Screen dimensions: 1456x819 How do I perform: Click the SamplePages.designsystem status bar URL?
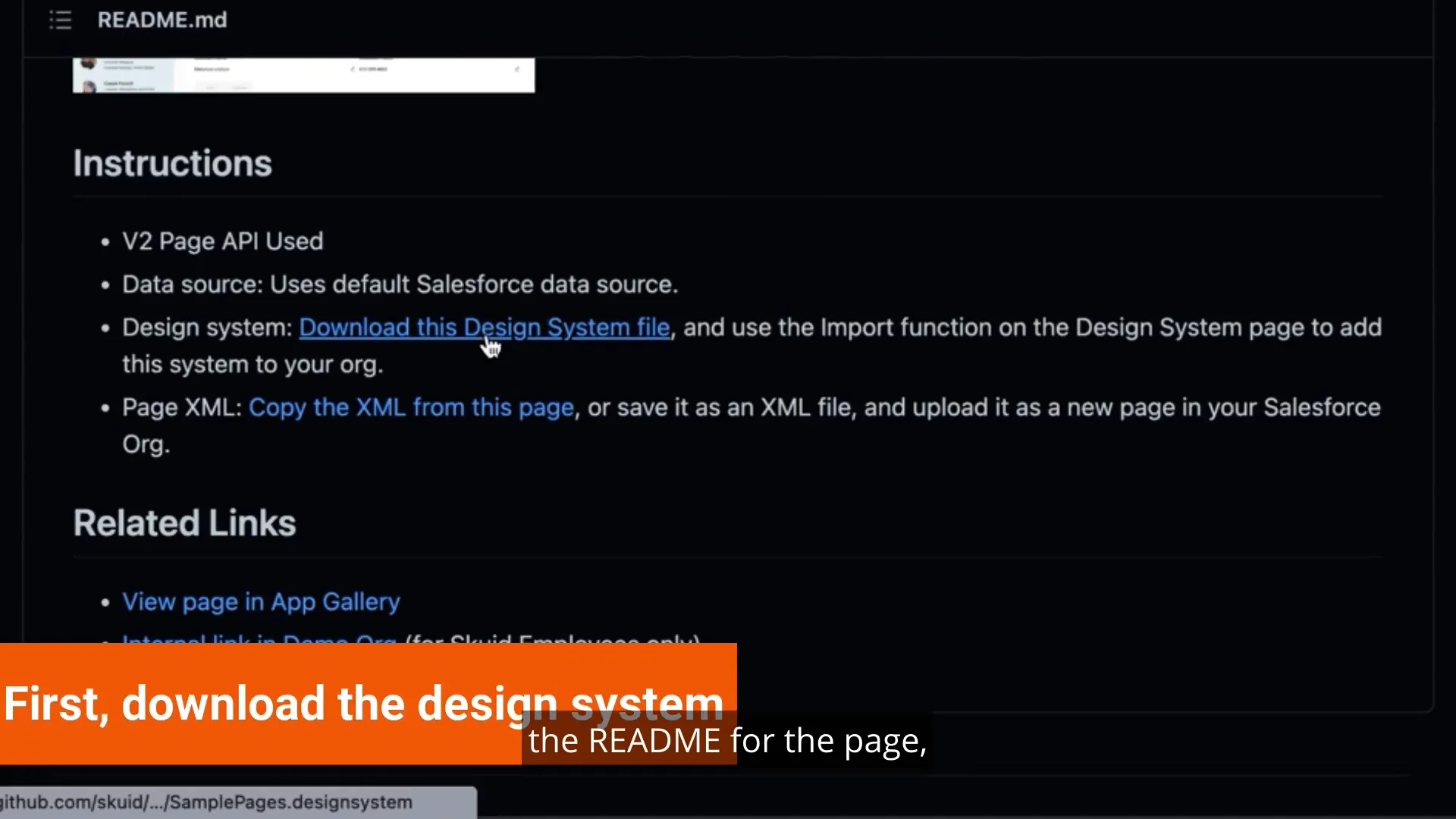[x=206, y=802]
